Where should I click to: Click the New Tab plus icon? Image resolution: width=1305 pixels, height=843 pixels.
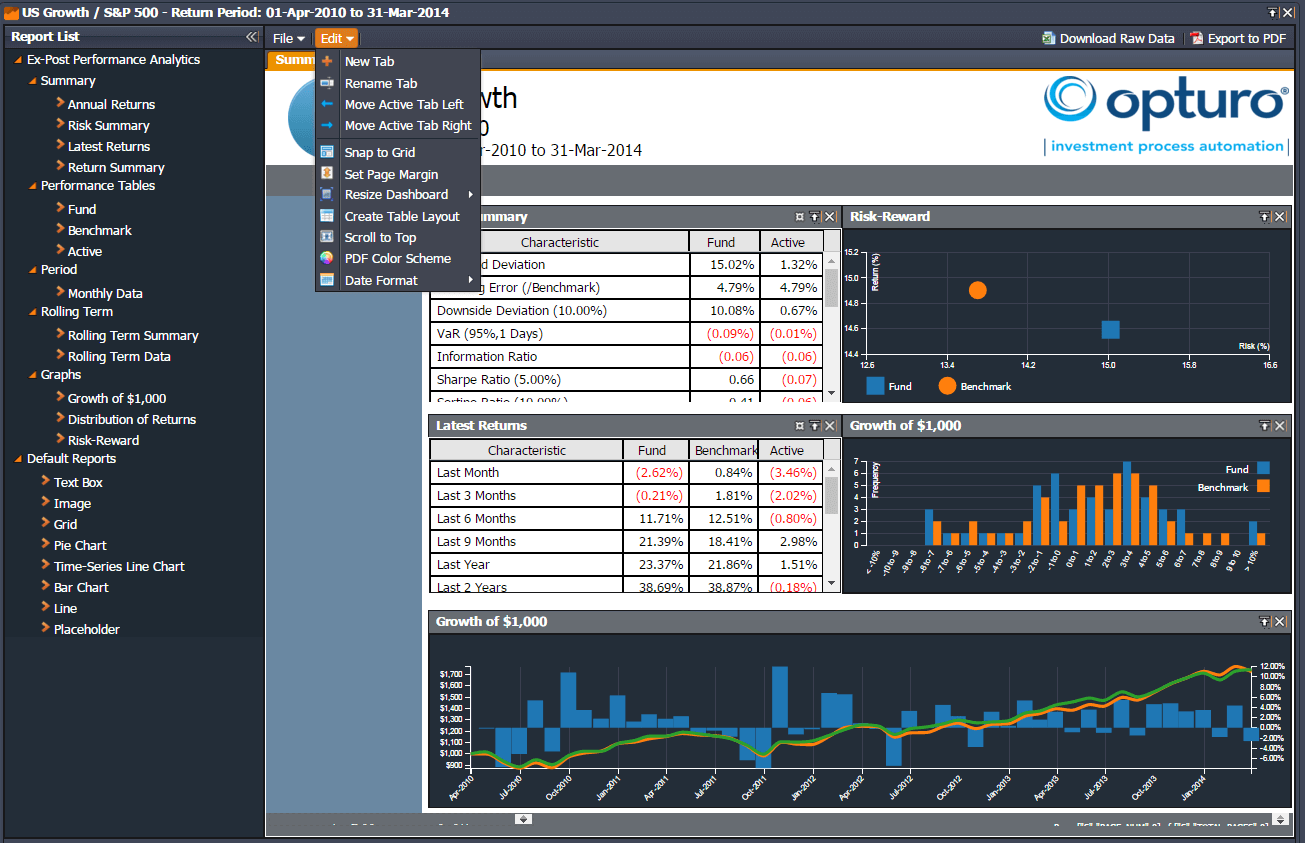(327, 61)
